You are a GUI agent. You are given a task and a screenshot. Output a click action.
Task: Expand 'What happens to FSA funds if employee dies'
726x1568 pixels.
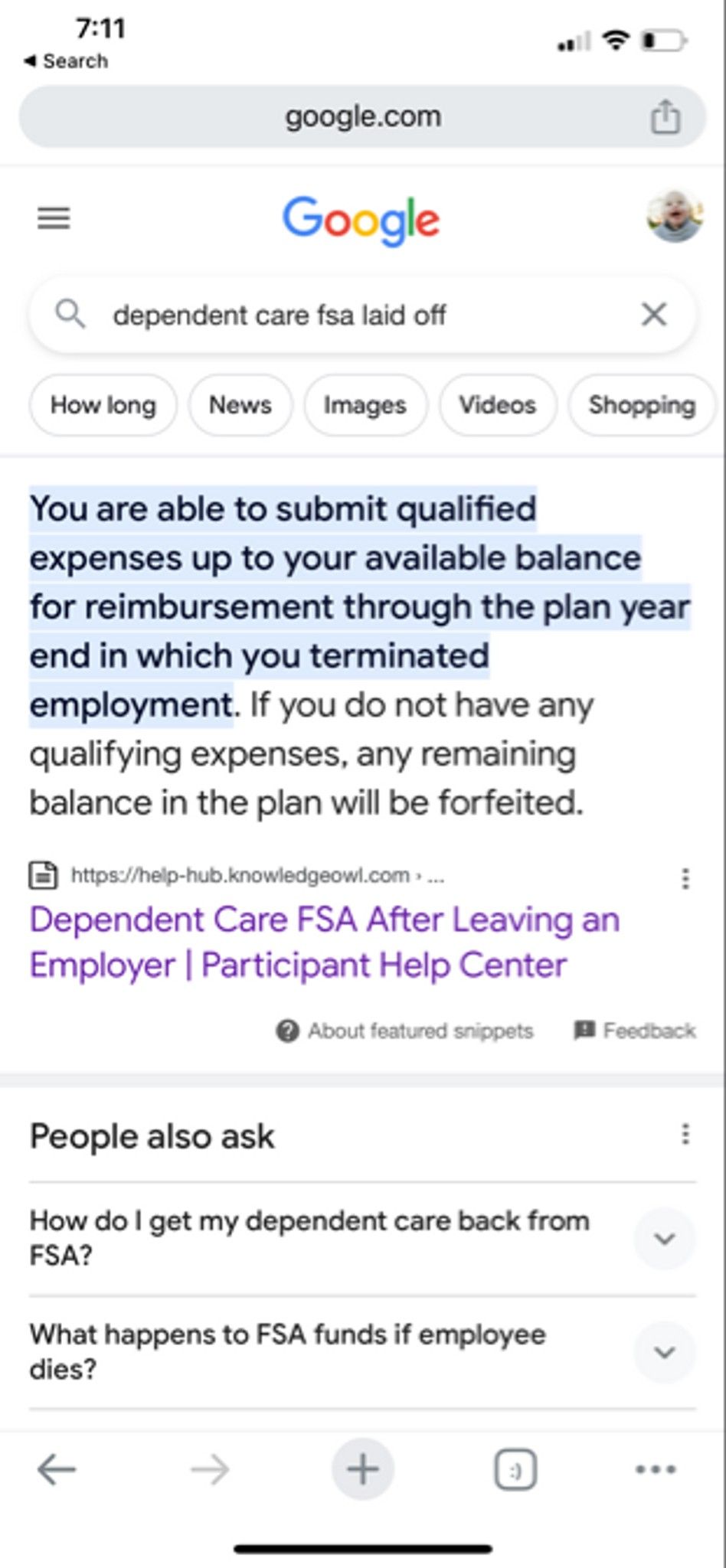[362, 1351]
